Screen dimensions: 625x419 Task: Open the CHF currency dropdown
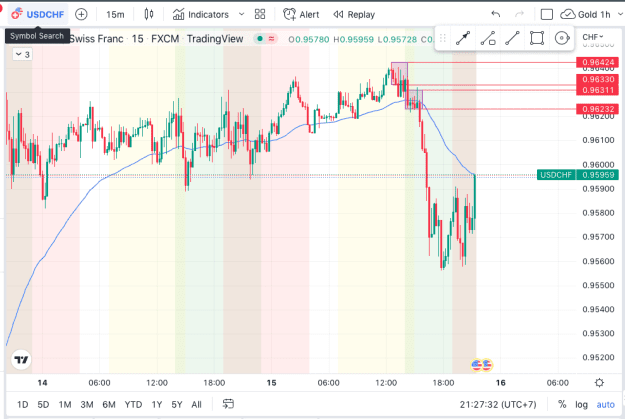pos(593,37)
